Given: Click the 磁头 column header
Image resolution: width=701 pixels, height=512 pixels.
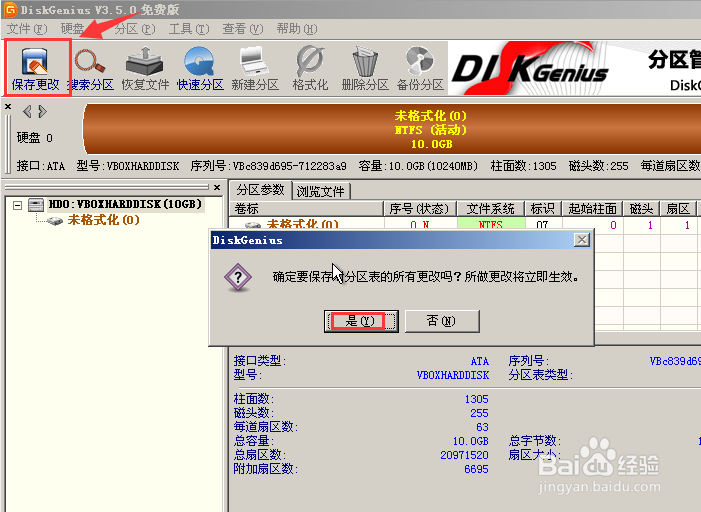Looking at the screenshot, I should (642, 209).
